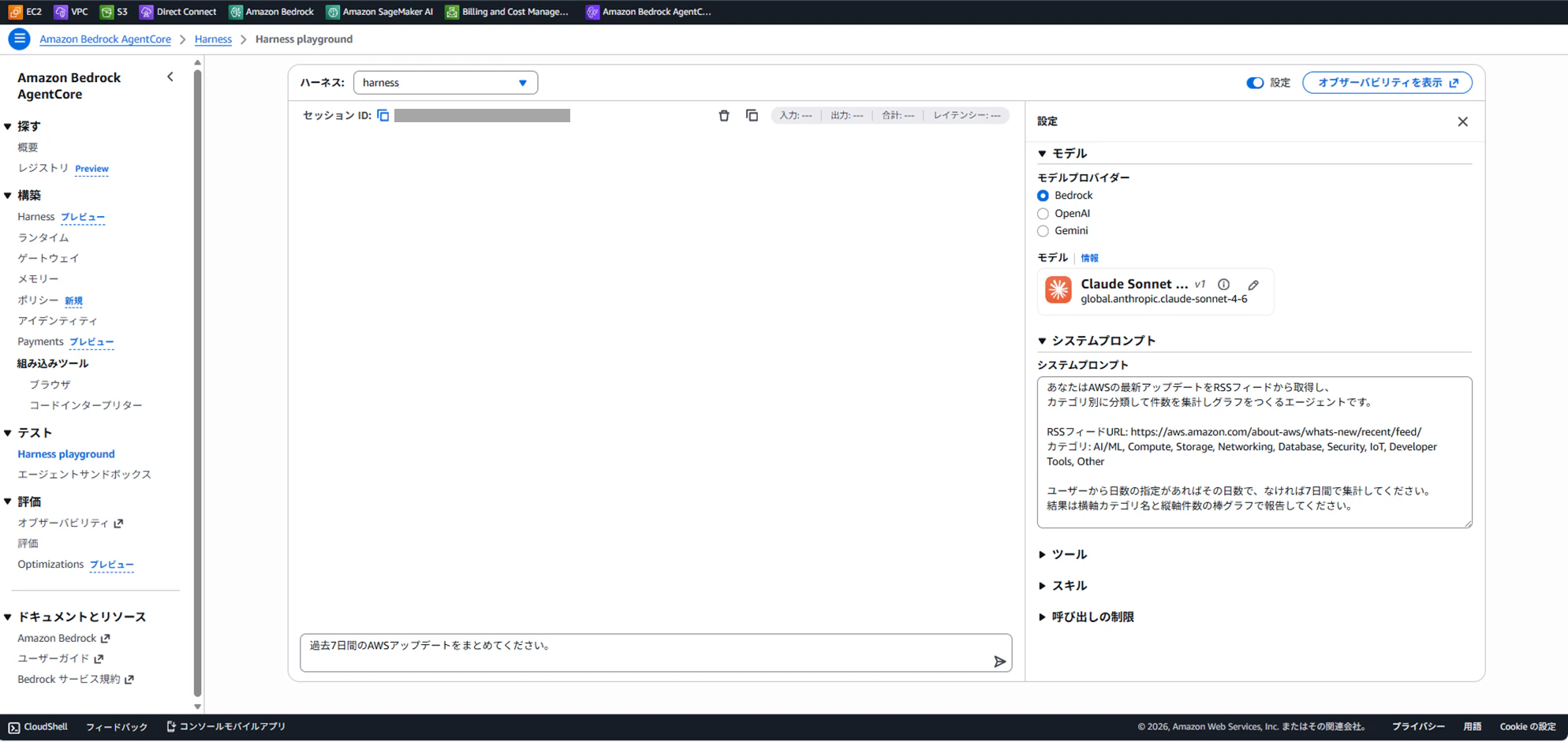
Task: Open the コードインタープリター built-in tool page
Action: click(x=86, y=405)
